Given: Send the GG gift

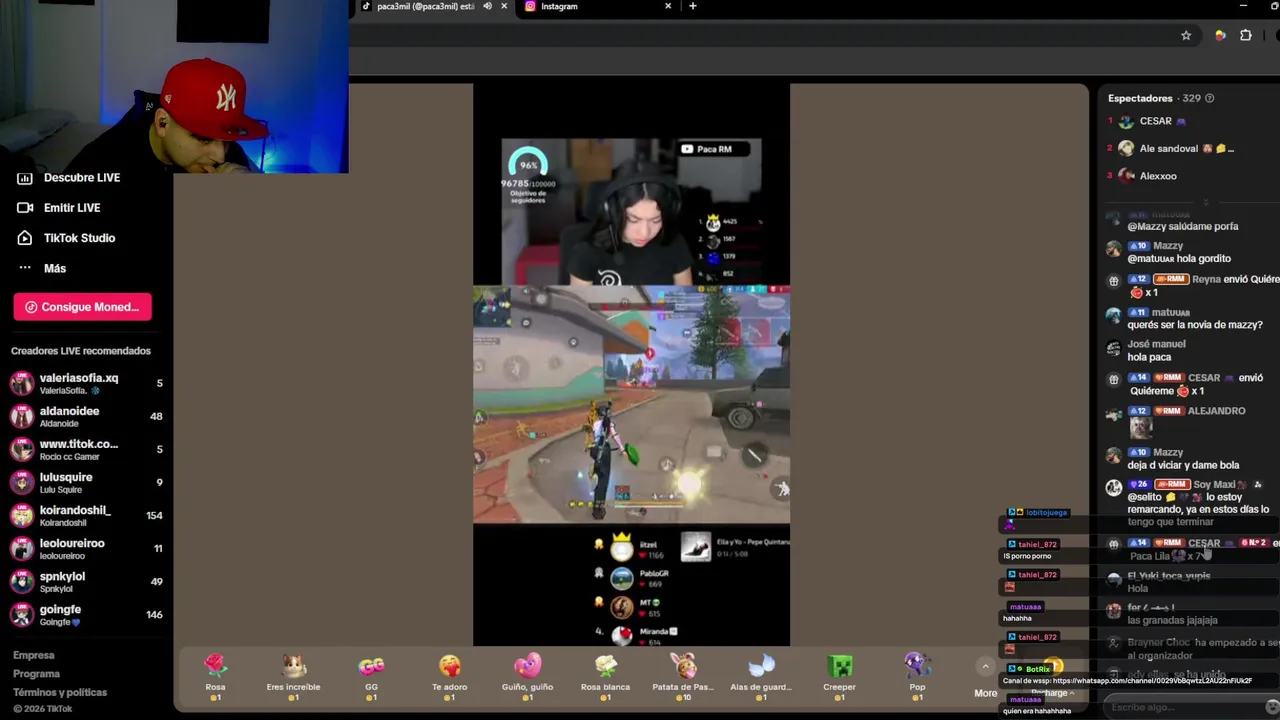Looking at the screenshot, I should [371, 676].
